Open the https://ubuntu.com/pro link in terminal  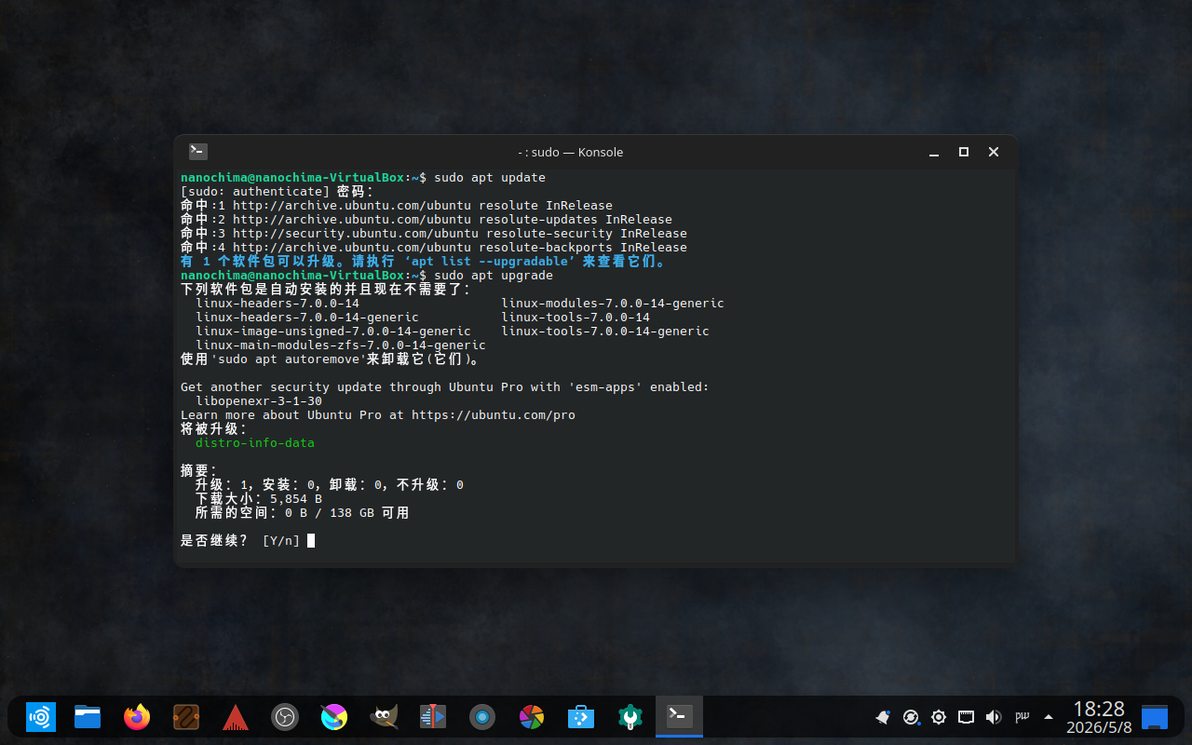[493, 415]
